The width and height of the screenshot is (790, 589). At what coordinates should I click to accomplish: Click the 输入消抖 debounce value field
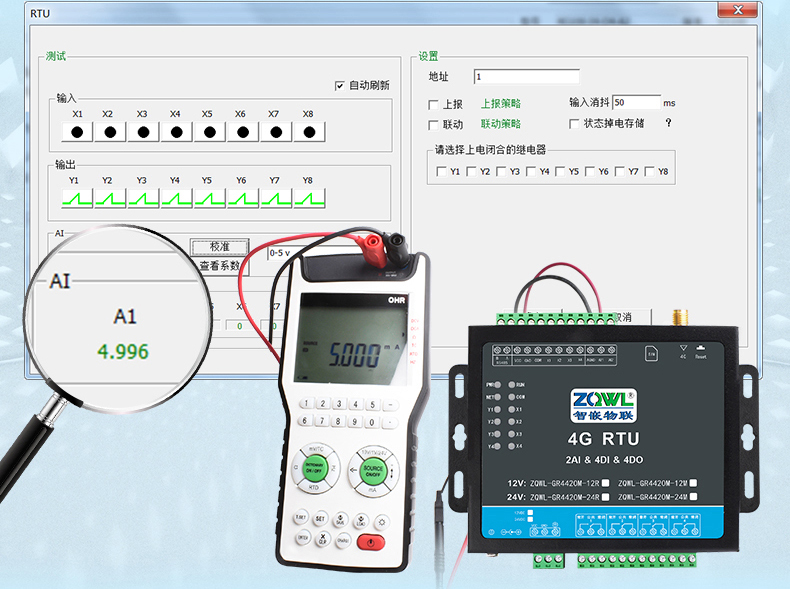point(636,102)
